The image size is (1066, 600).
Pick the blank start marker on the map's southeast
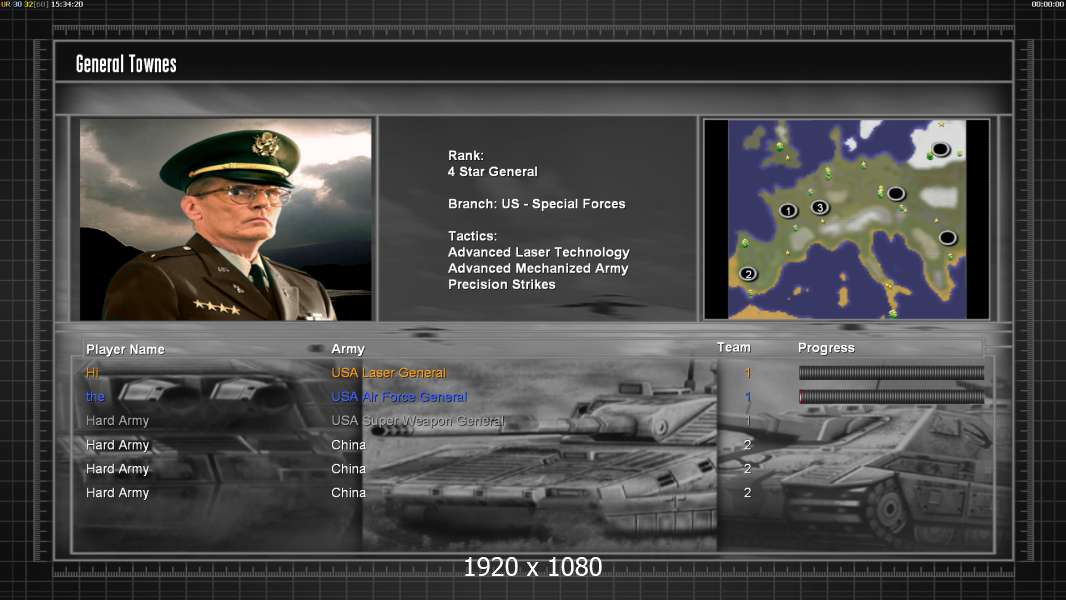click(947, 238)
